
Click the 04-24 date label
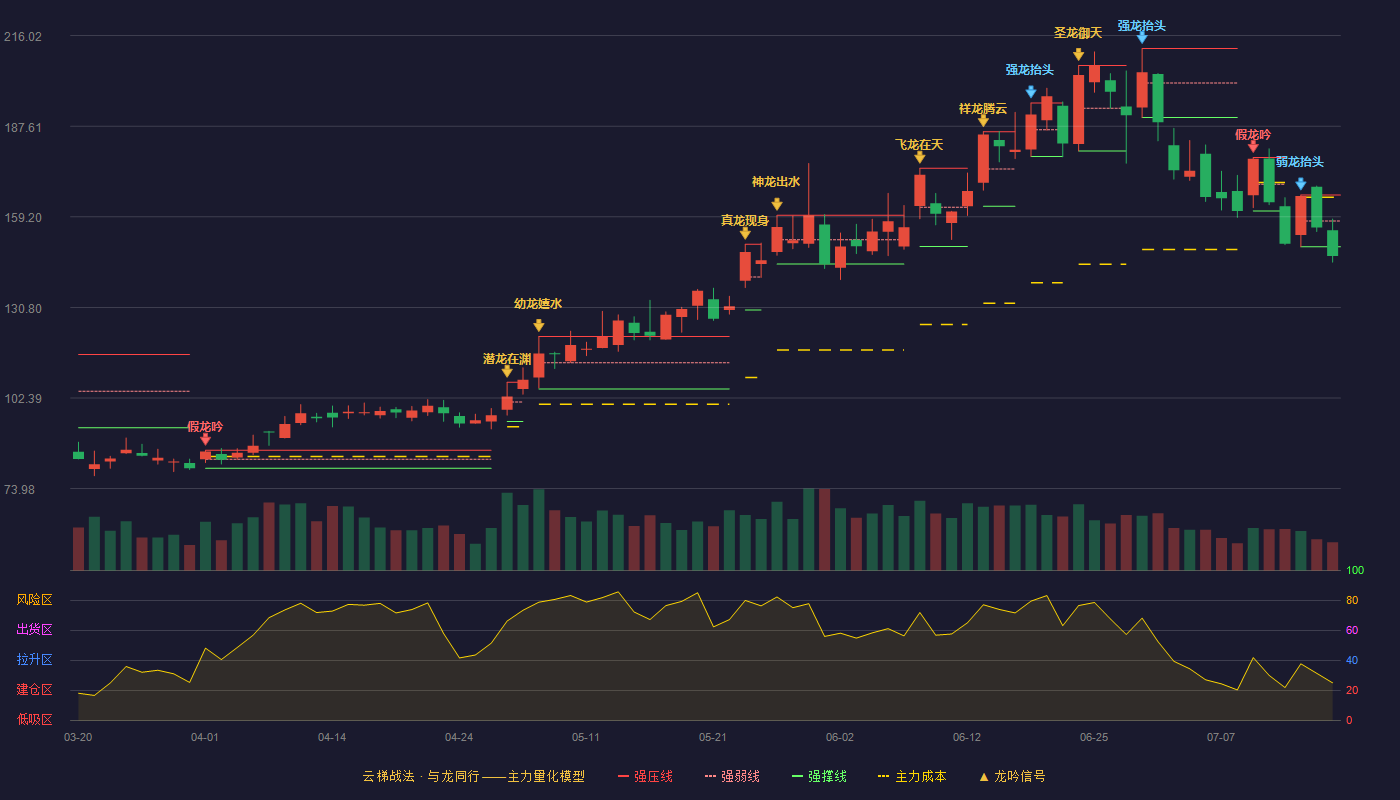click(459, 737)
